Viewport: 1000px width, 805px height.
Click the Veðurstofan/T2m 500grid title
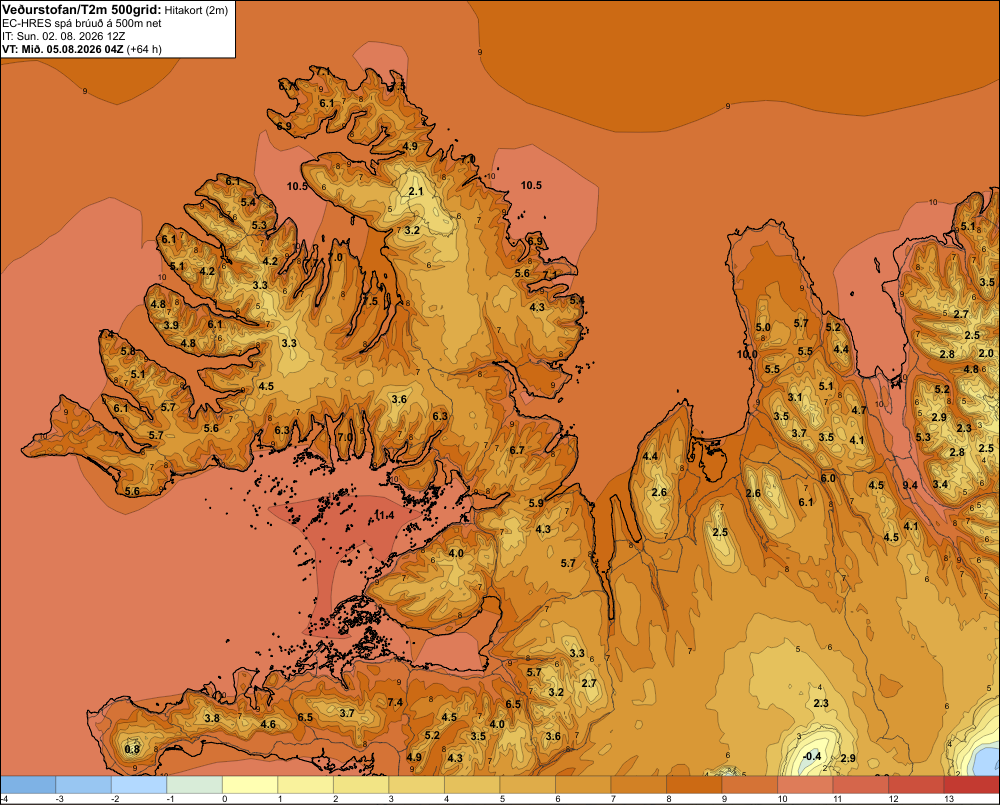click(x=82, y=10)
